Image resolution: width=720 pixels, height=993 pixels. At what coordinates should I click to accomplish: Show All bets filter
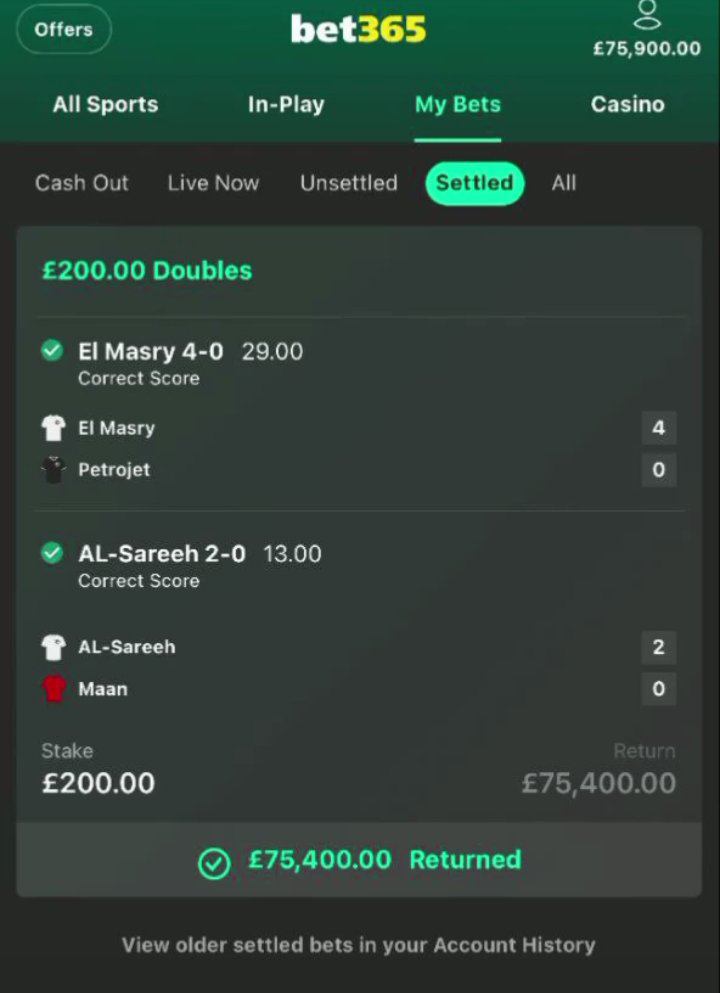564,183
